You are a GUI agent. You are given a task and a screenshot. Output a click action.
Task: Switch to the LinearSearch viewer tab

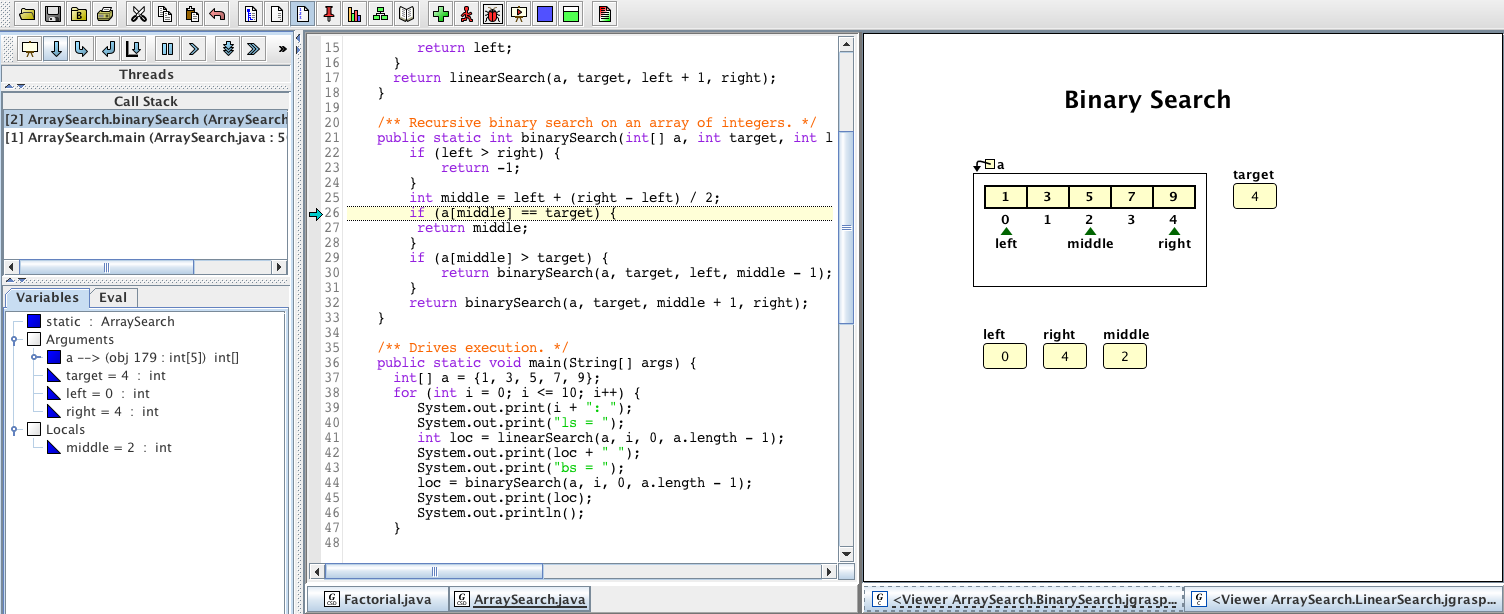tap(1345, 599)
